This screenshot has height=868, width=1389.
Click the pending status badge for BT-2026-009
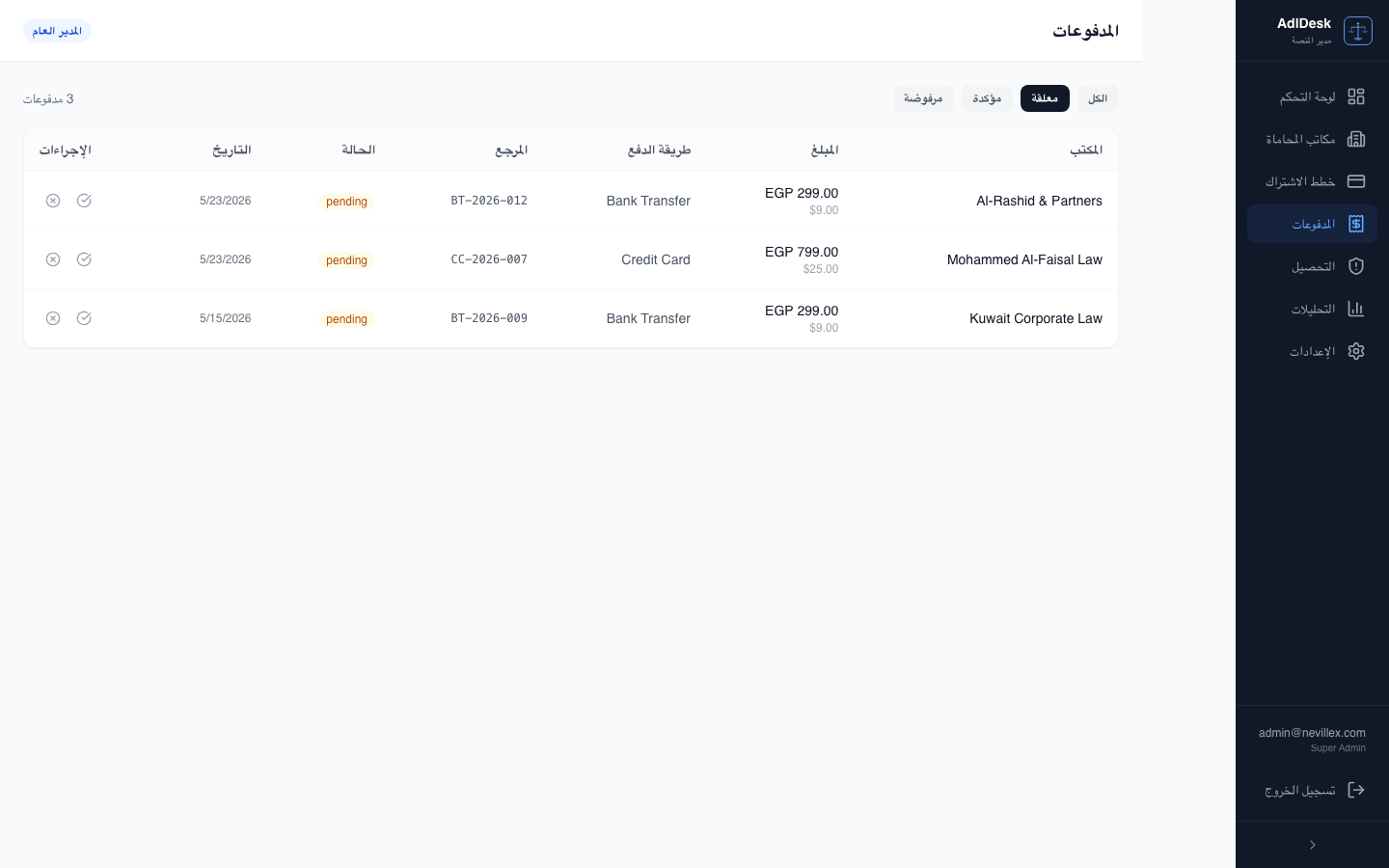(x=346, y=319)
